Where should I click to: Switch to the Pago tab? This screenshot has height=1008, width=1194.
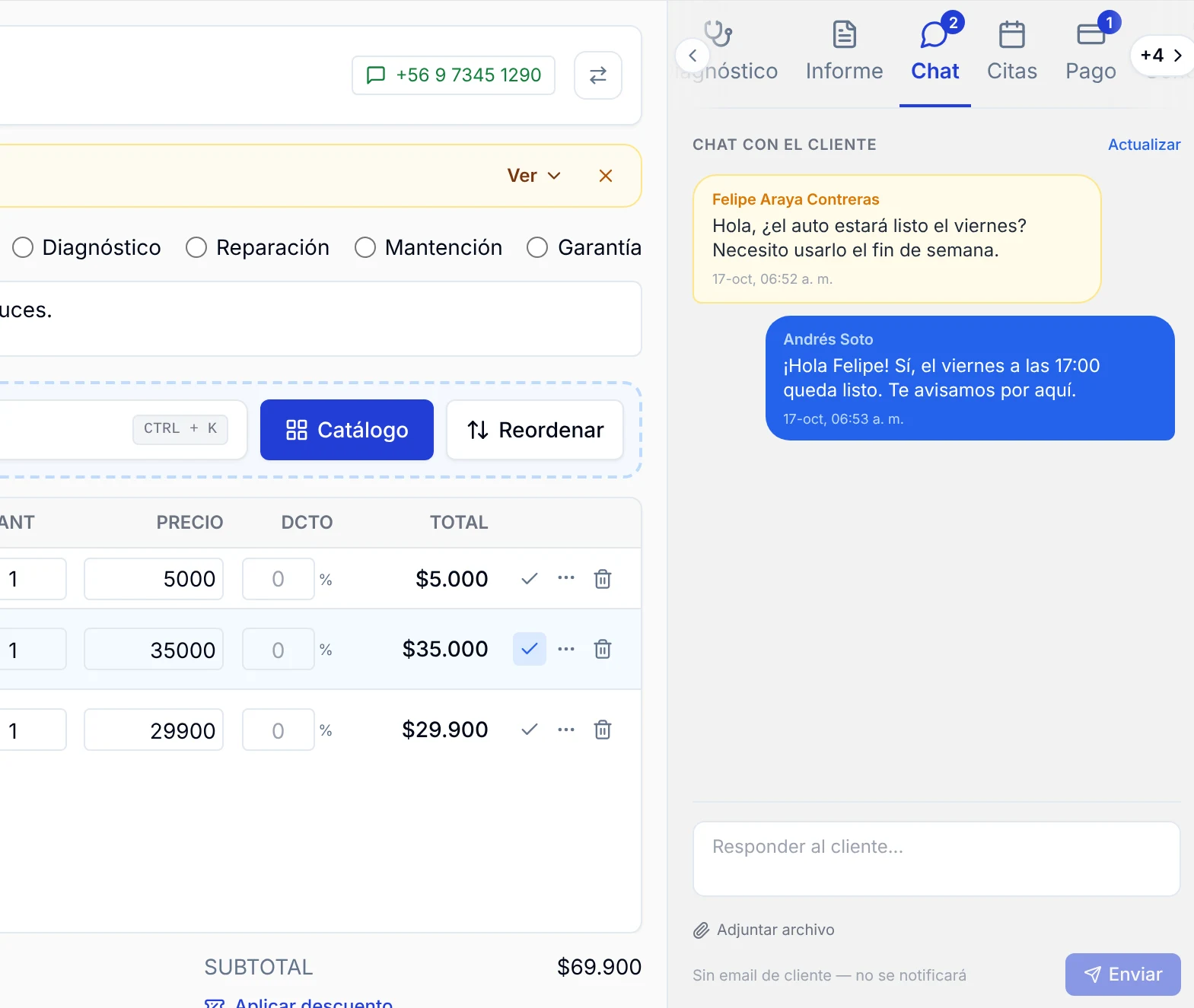tap(1091, 52)
